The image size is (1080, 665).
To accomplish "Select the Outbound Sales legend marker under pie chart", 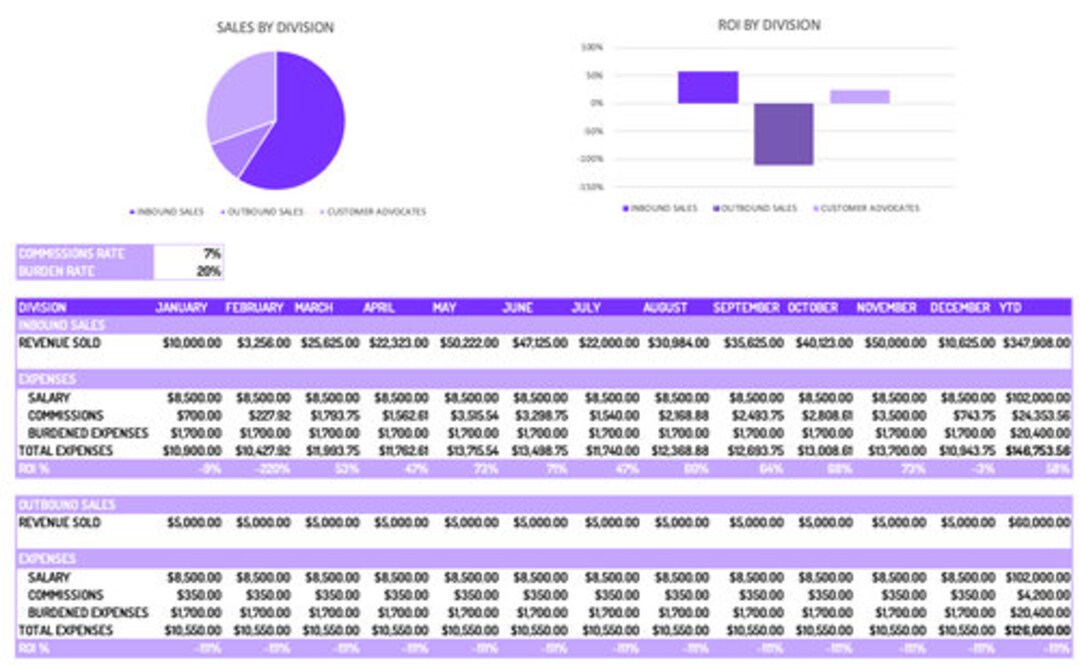I will 222,212.
